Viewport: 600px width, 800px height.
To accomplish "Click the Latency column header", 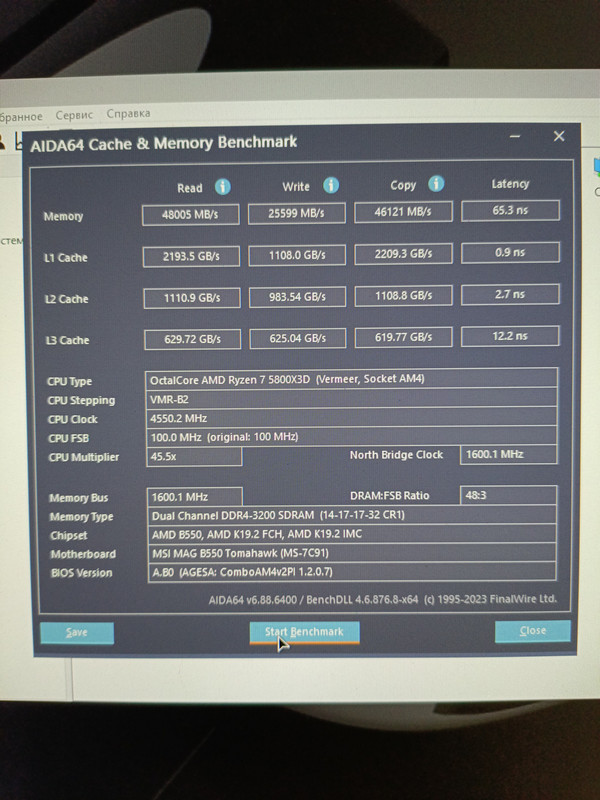I will (510, 184).
